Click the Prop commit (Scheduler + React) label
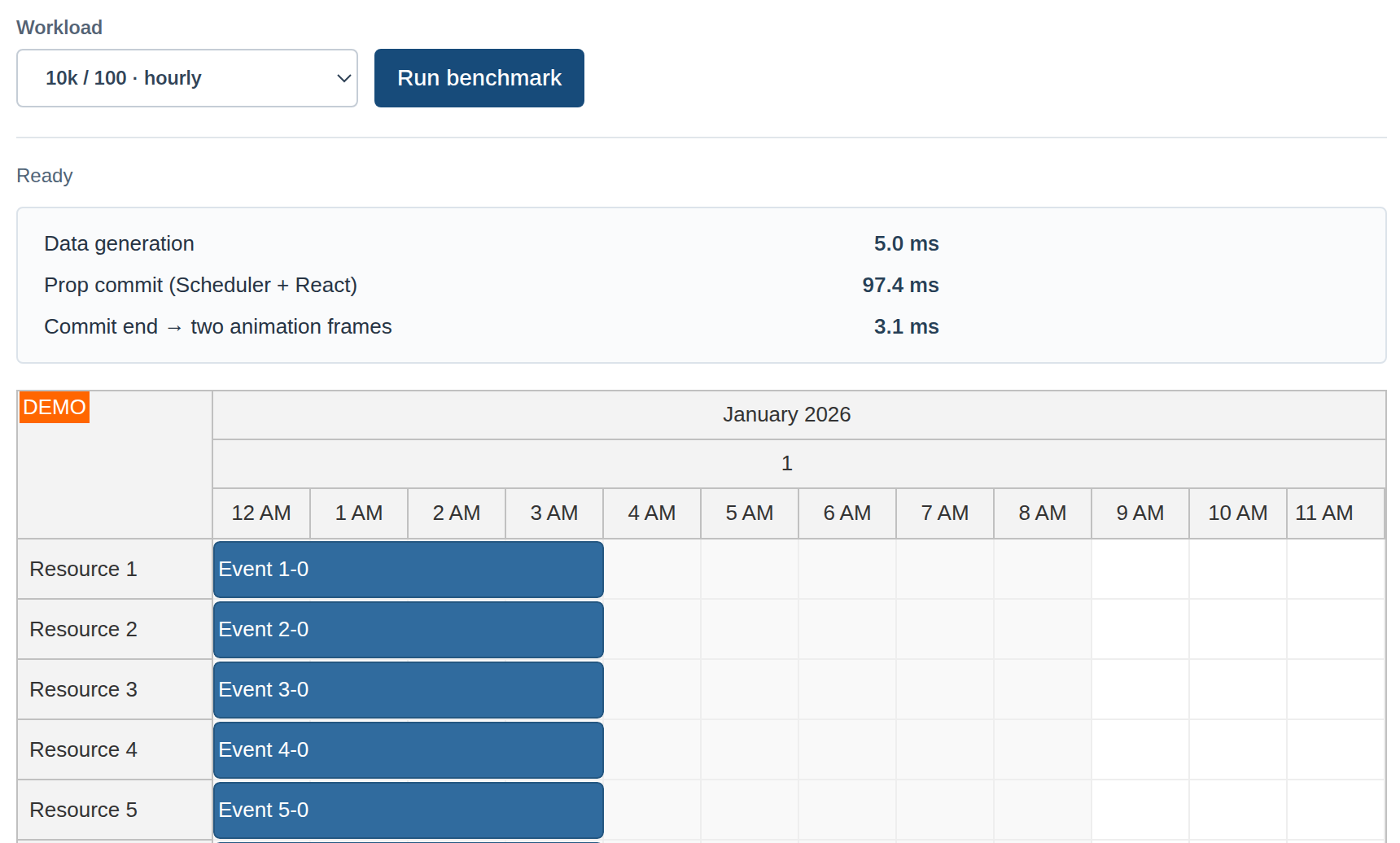 (201, 286)
